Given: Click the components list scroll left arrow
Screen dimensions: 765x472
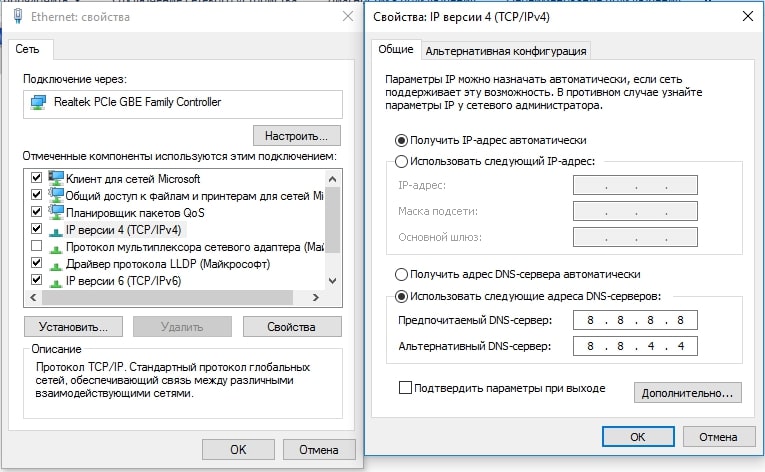Looking at the screenshot, I should point(33,297).
